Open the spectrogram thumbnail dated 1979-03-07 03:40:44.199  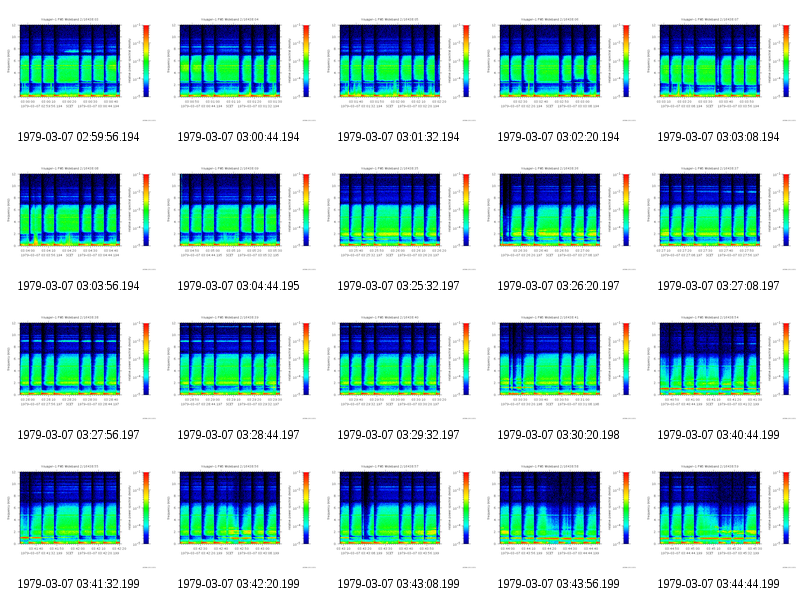point(718,366)
